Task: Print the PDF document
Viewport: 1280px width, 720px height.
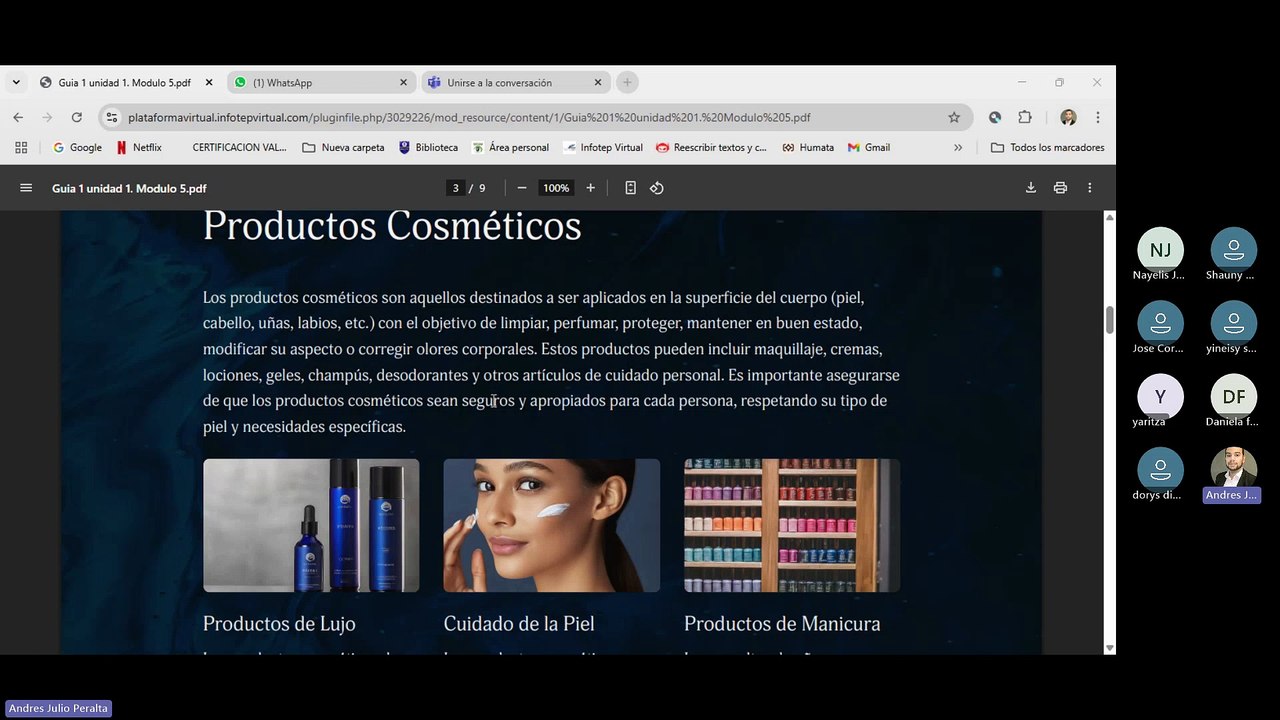Action: [x=1060, y=188]
